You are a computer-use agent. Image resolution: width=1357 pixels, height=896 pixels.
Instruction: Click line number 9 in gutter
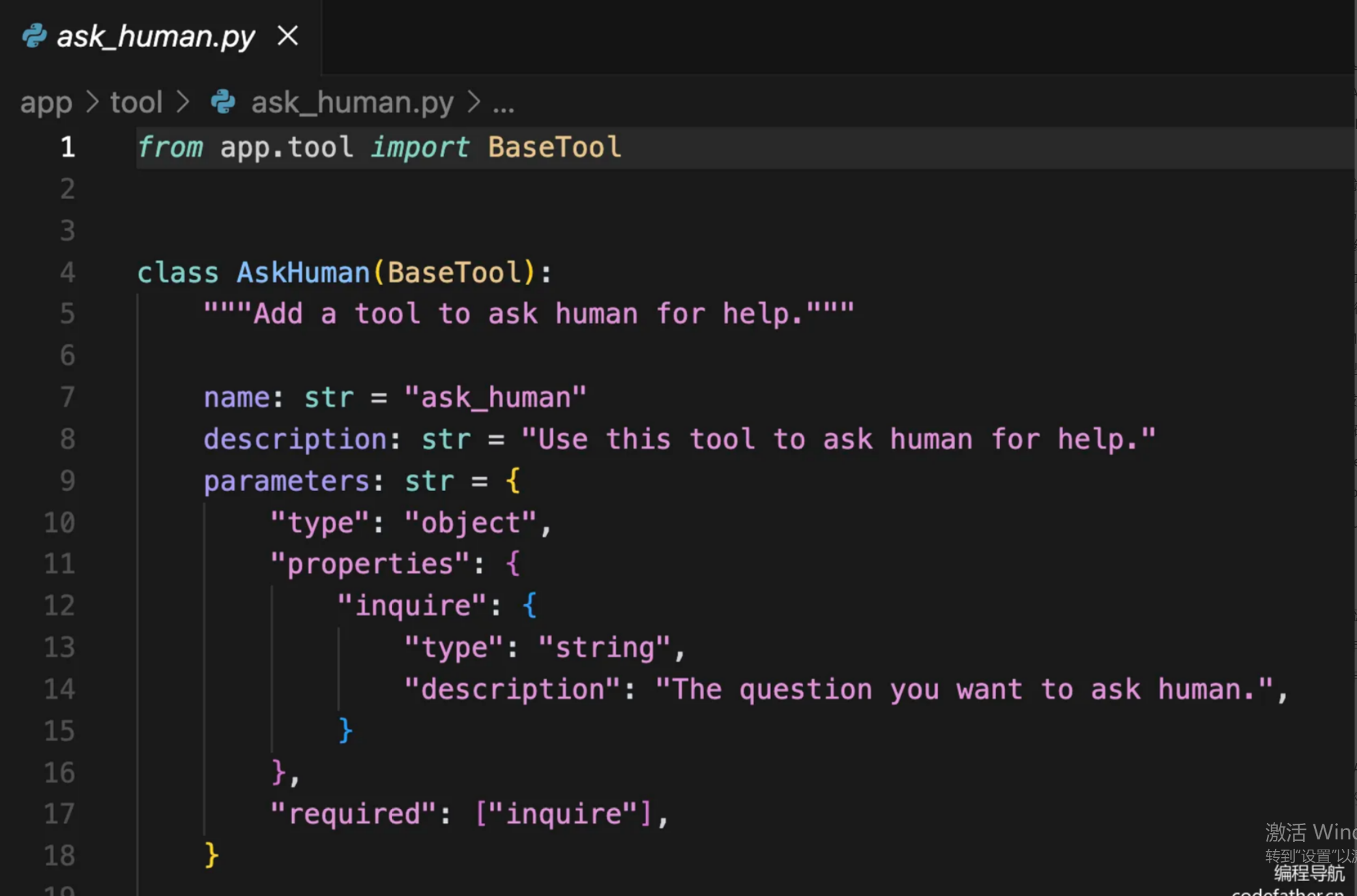coord(67,481)
